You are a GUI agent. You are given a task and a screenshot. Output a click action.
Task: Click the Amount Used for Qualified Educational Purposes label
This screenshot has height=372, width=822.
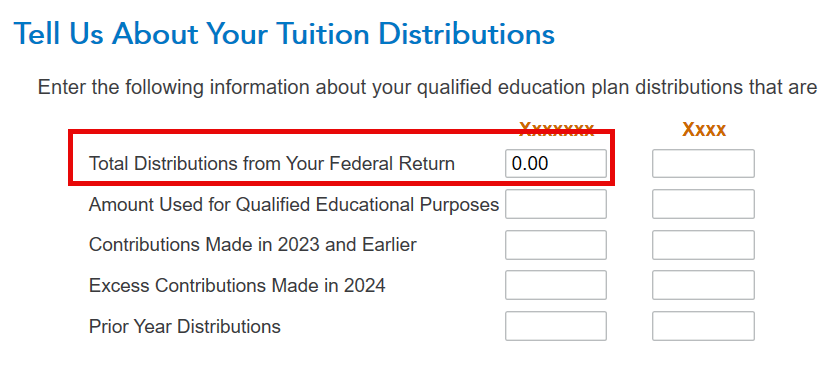pyautogui.click(x=294, y=204)
